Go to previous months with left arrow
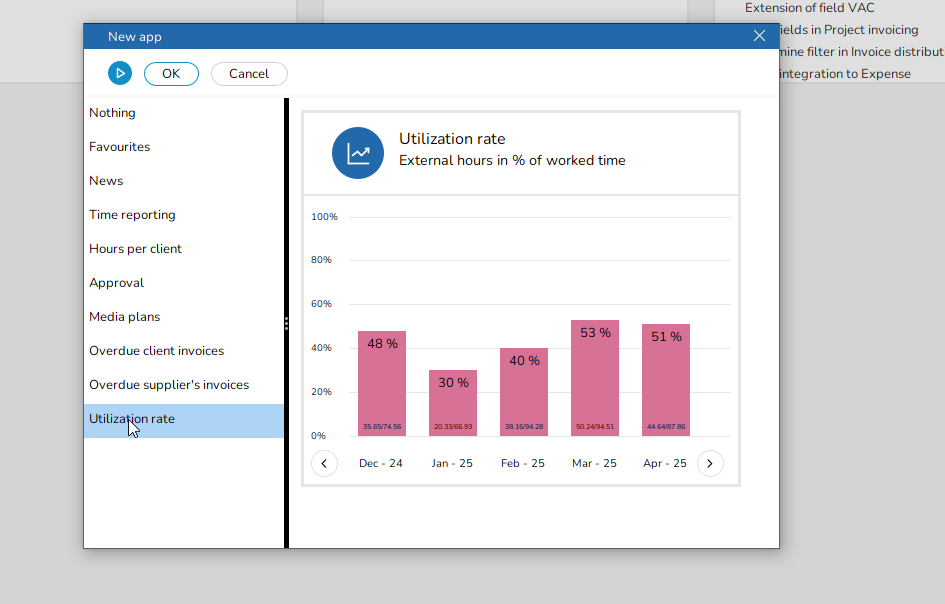Image resolution: width=945 pixels, height=604 pixels. (x=324, y=464)
